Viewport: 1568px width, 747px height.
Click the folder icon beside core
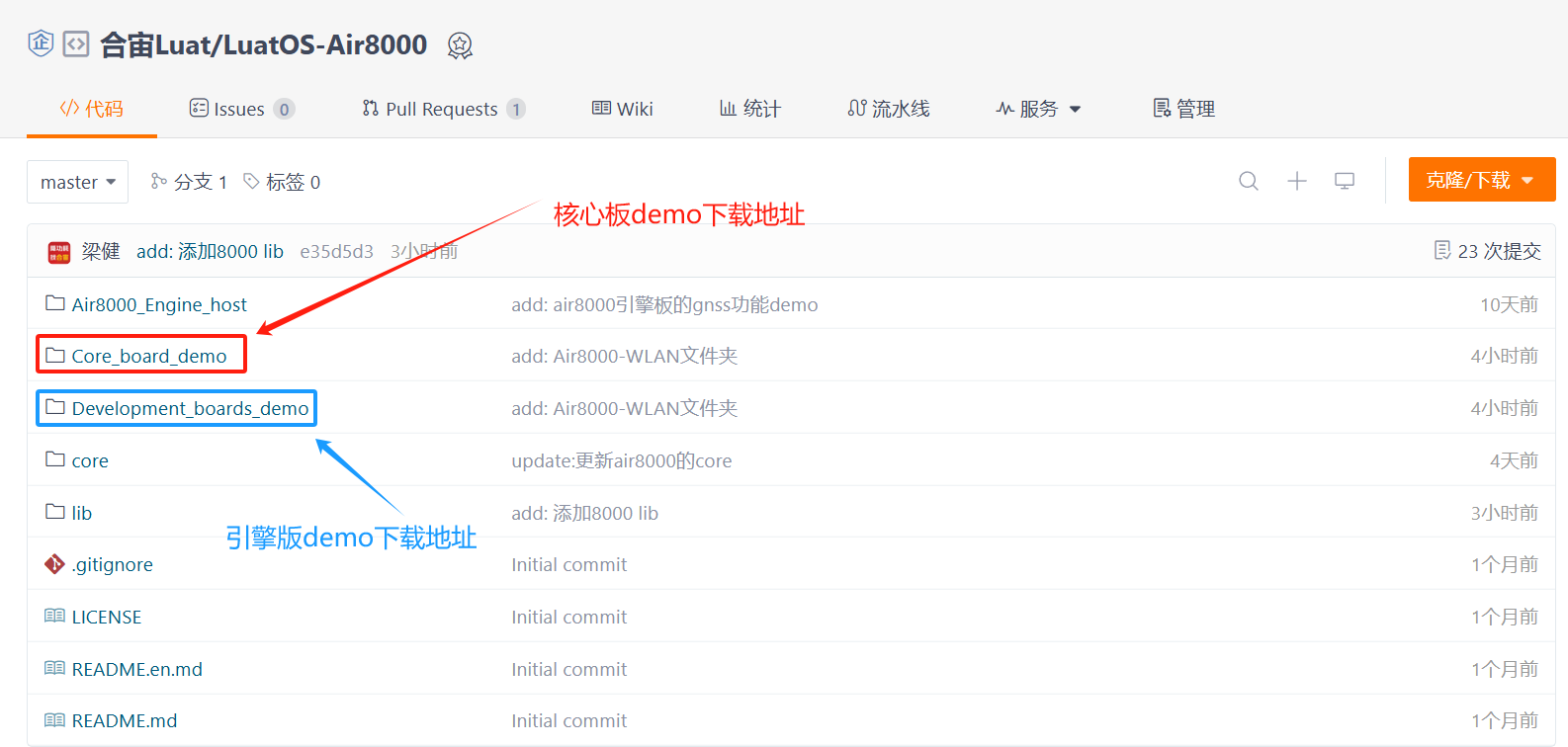click(x=55, y=459)
